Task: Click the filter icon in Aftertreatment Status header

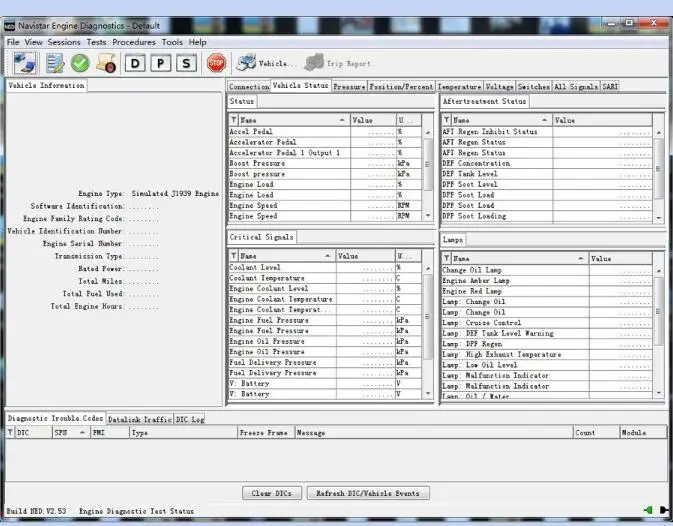Action: pyautogui.click(x=446, y=120)
